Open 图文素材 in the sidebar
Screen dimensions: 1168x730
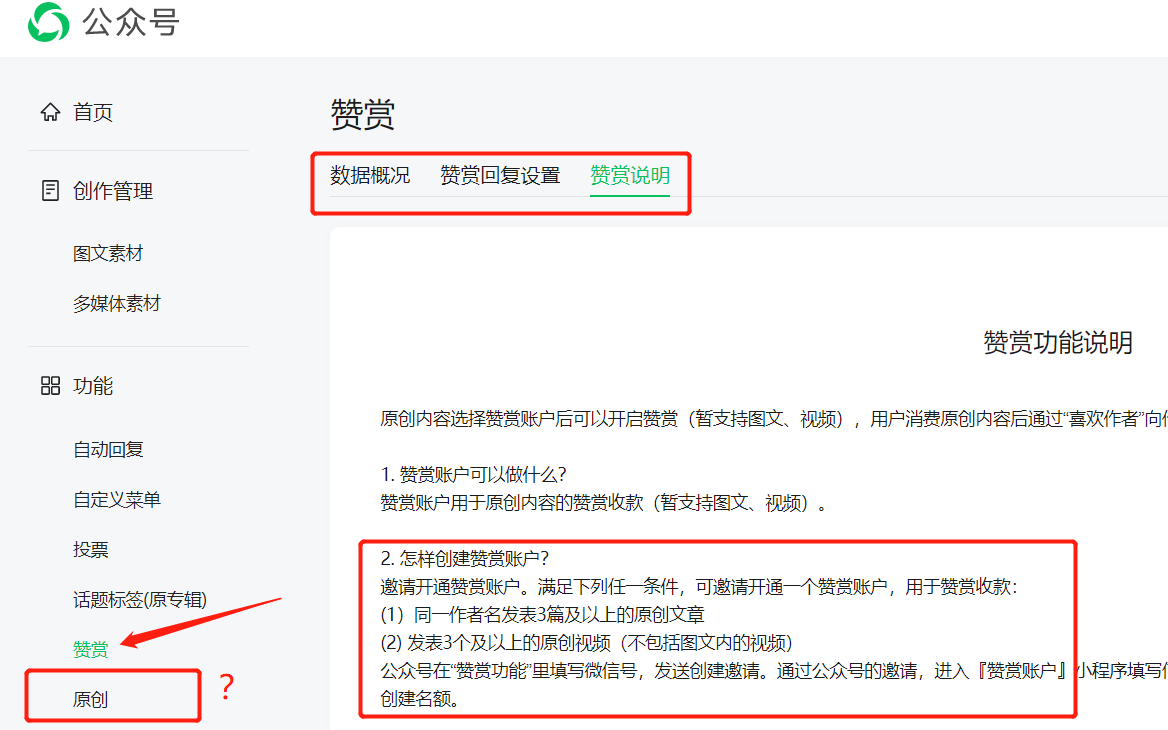click(x=109, y=253)
